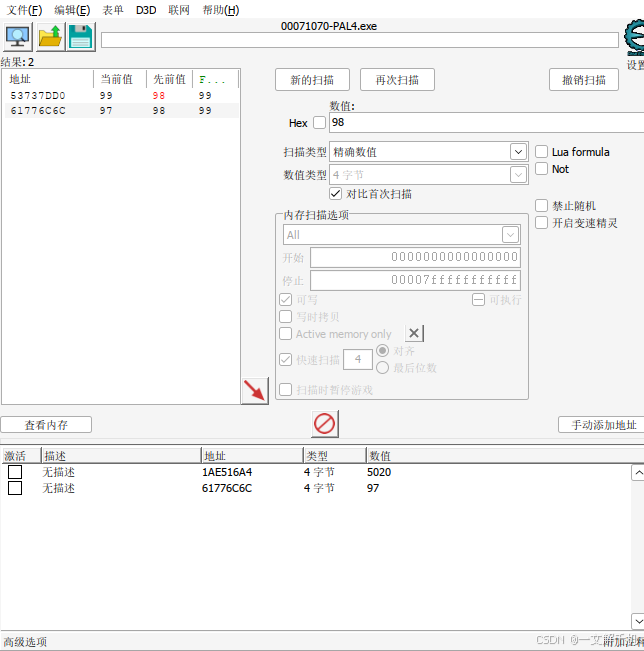This screenshot has height=651, width=644.
Task: Click address table scrollbar up arrow
Action: click(x=638, y=472)
